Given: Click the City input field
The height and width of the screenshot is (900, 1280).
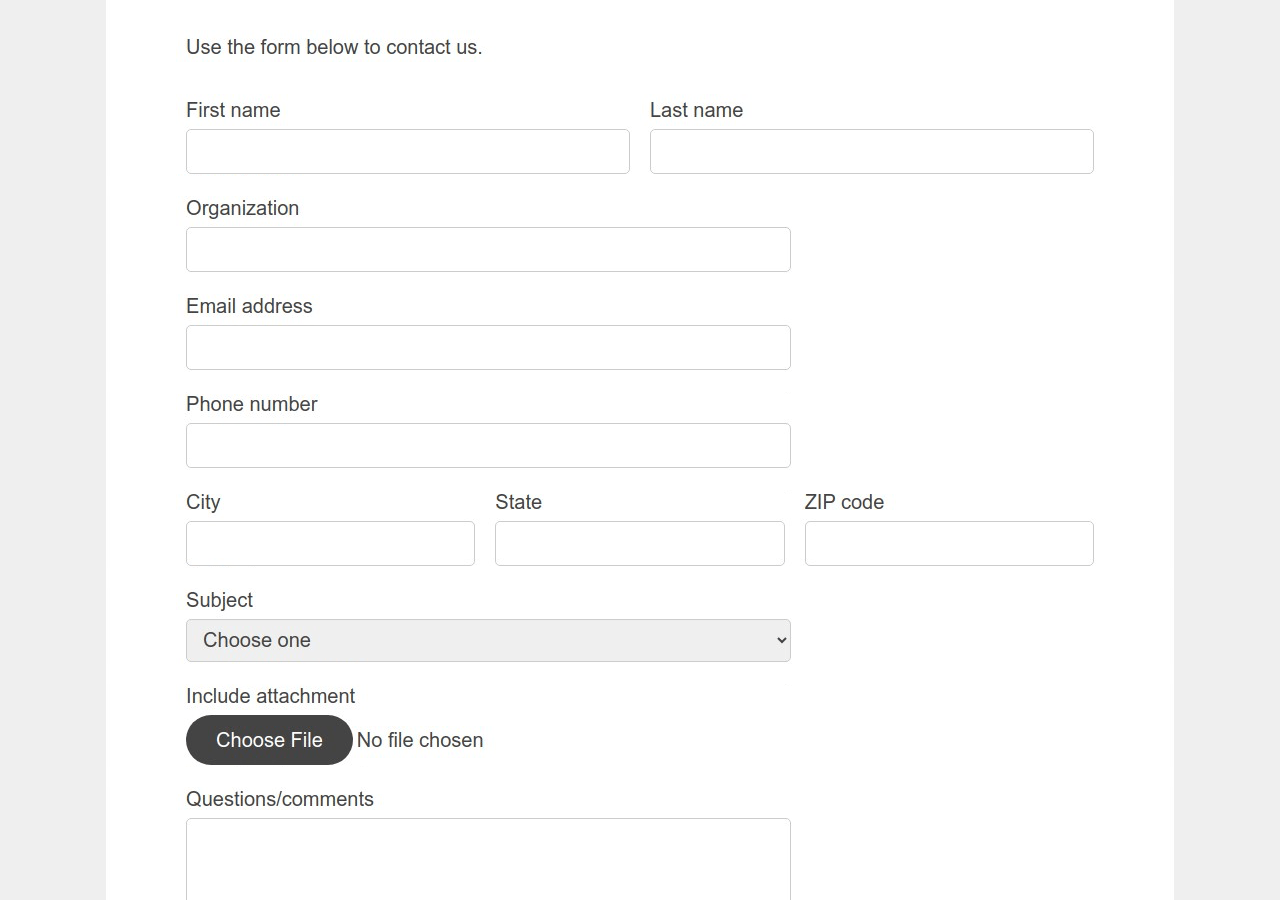Looking at the screenshot, I should [x=330, y=543].
